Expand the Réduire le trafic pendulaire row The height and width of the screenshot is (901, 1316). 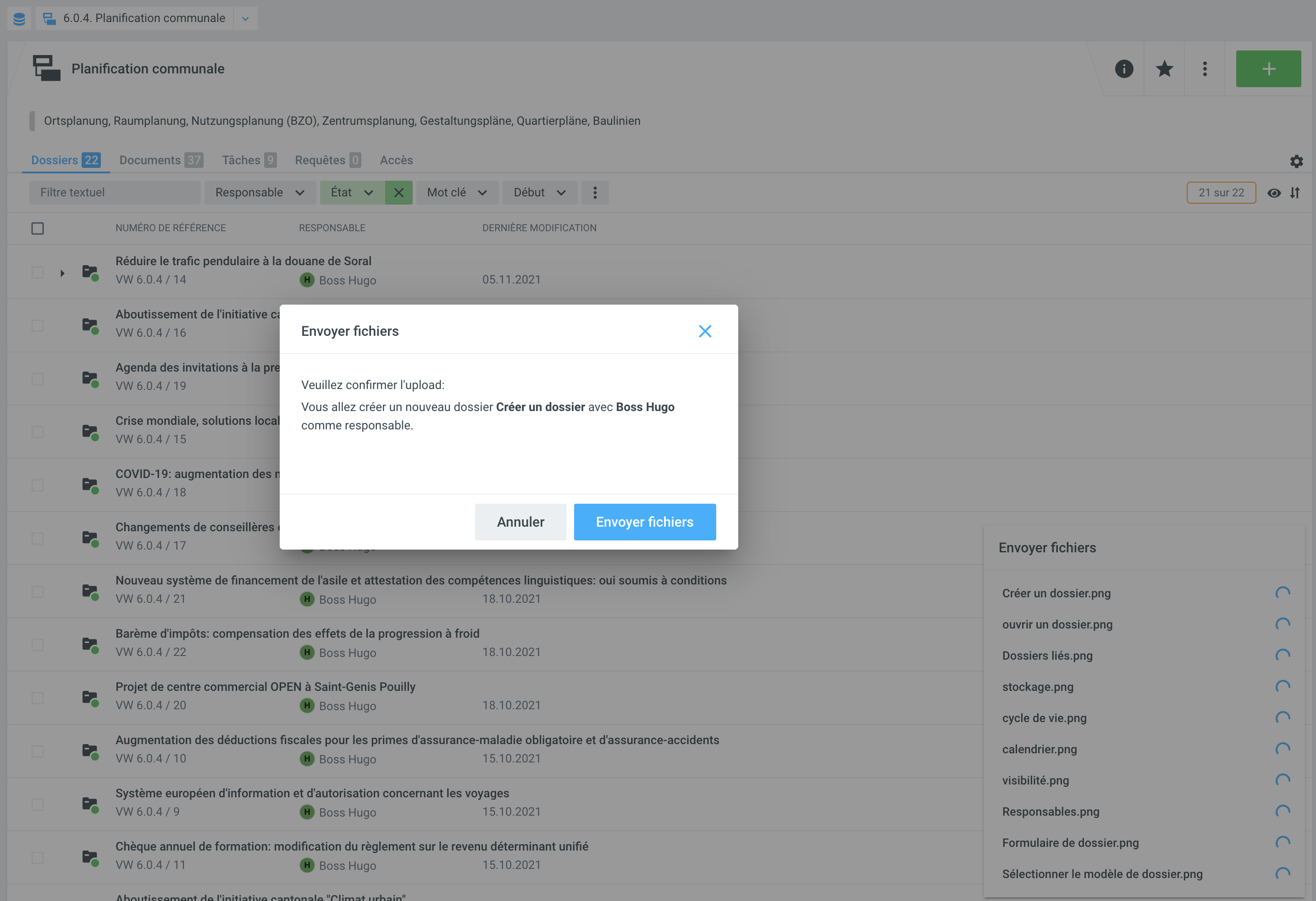click(62, 273)
